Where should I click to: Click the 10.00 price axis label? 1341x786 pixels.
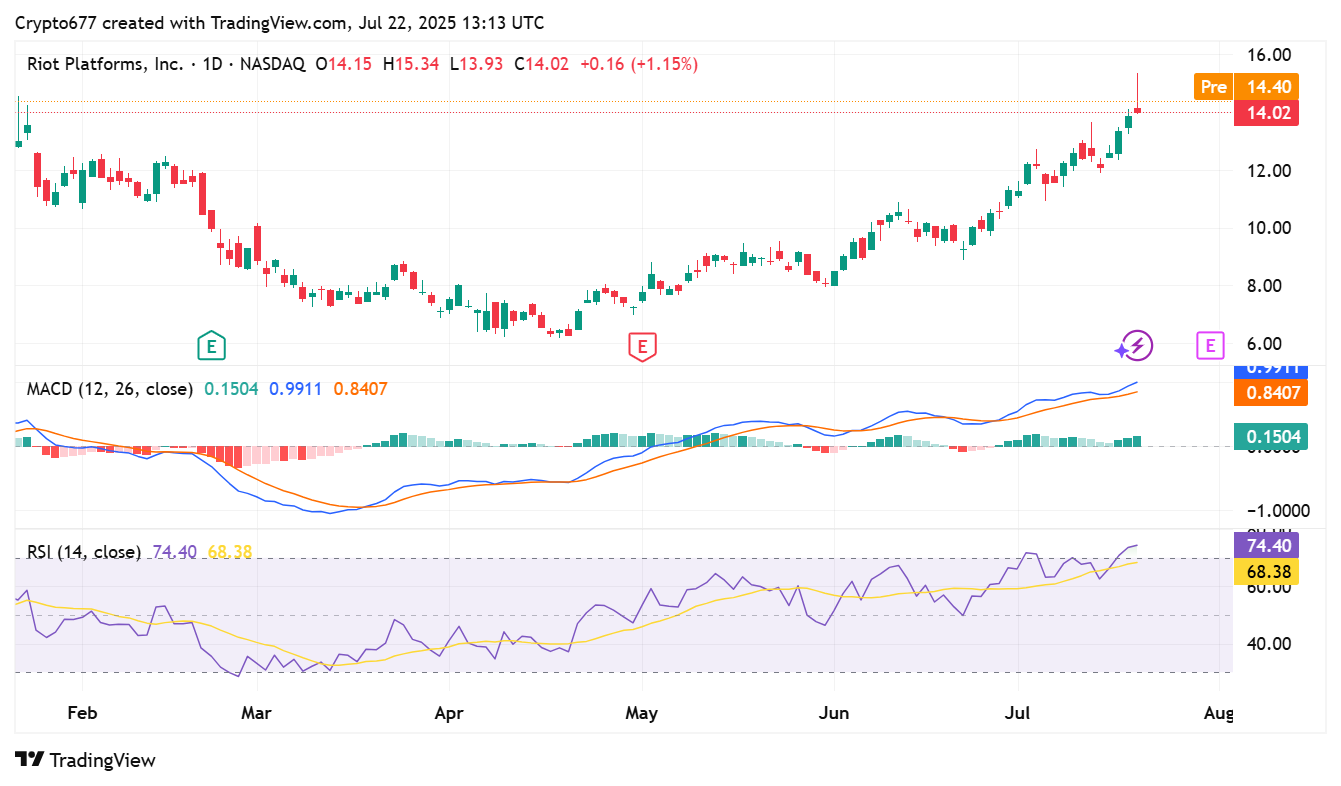(1268, 228)
